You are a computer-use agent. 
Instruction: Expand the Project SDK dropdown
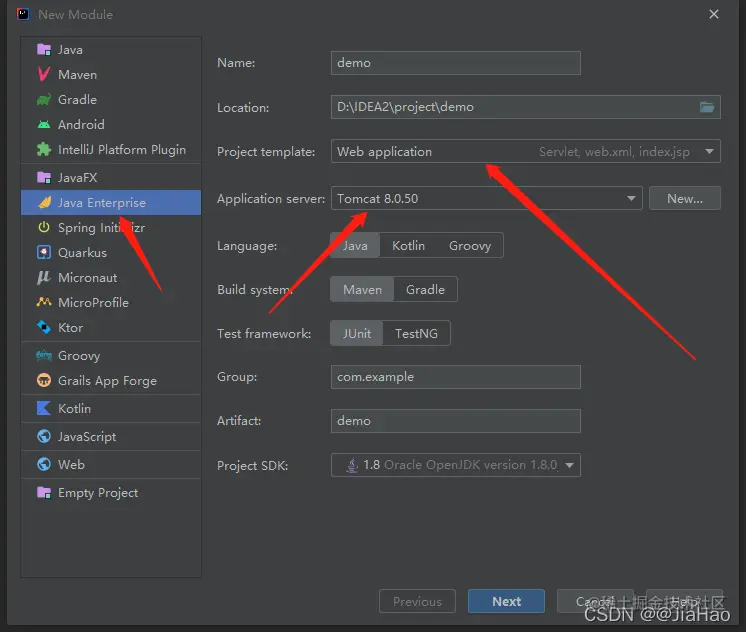569,465
